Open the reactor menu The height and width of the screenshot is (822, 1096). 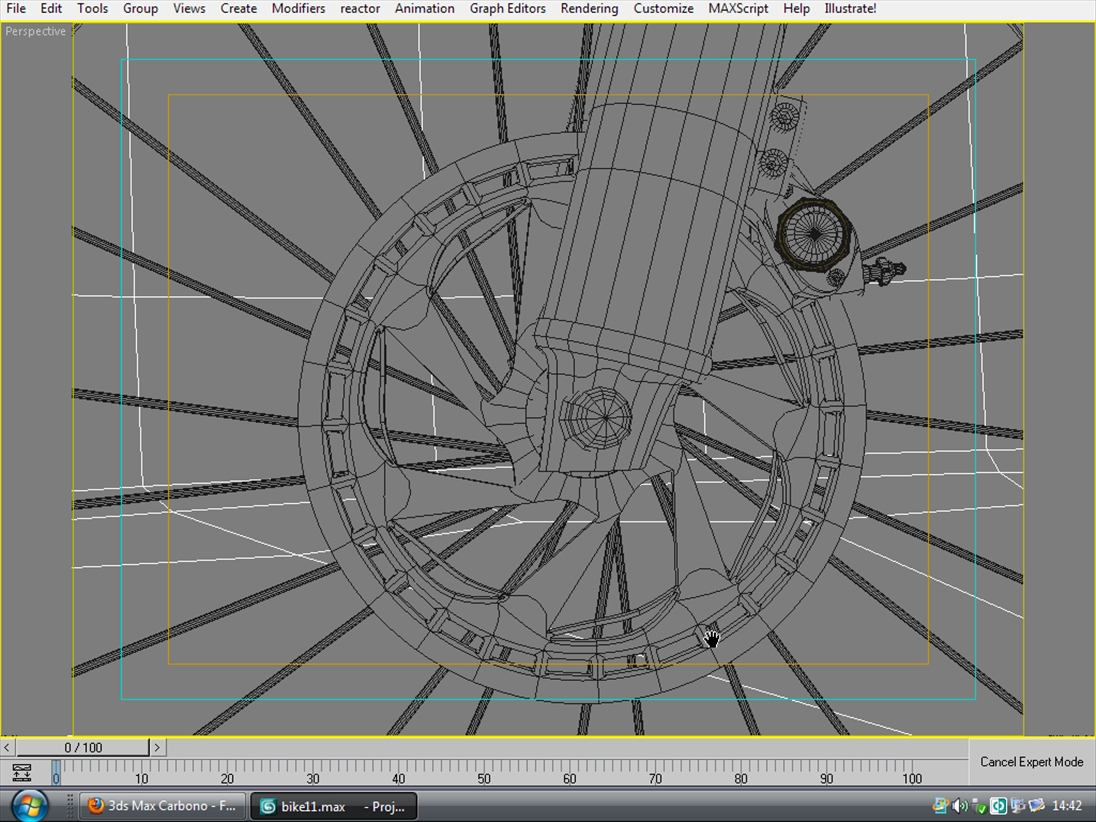pyautogui.click(x=360, y=8)
